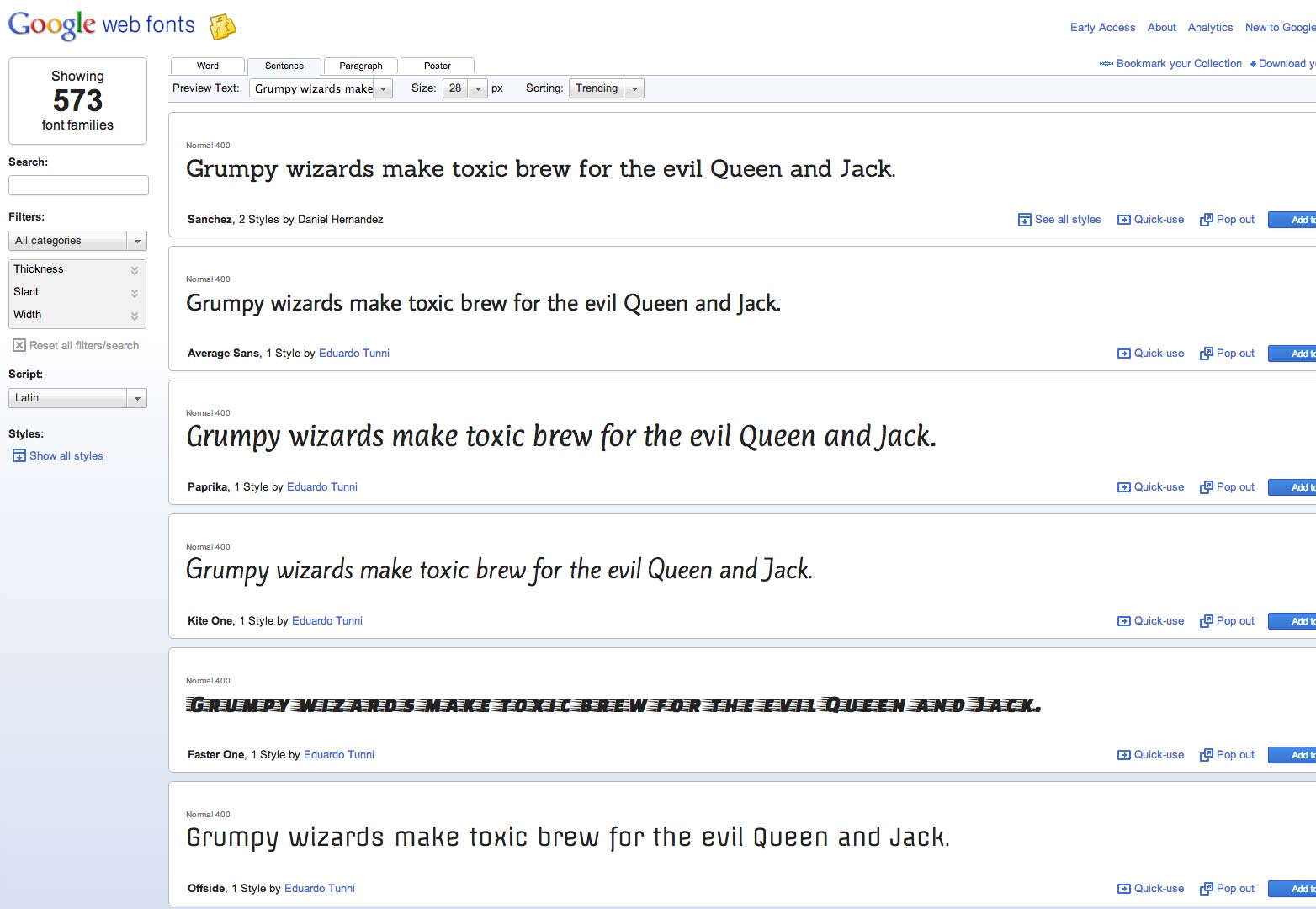Click the Quick-use icon for Faster One

tap(1124, 755)
